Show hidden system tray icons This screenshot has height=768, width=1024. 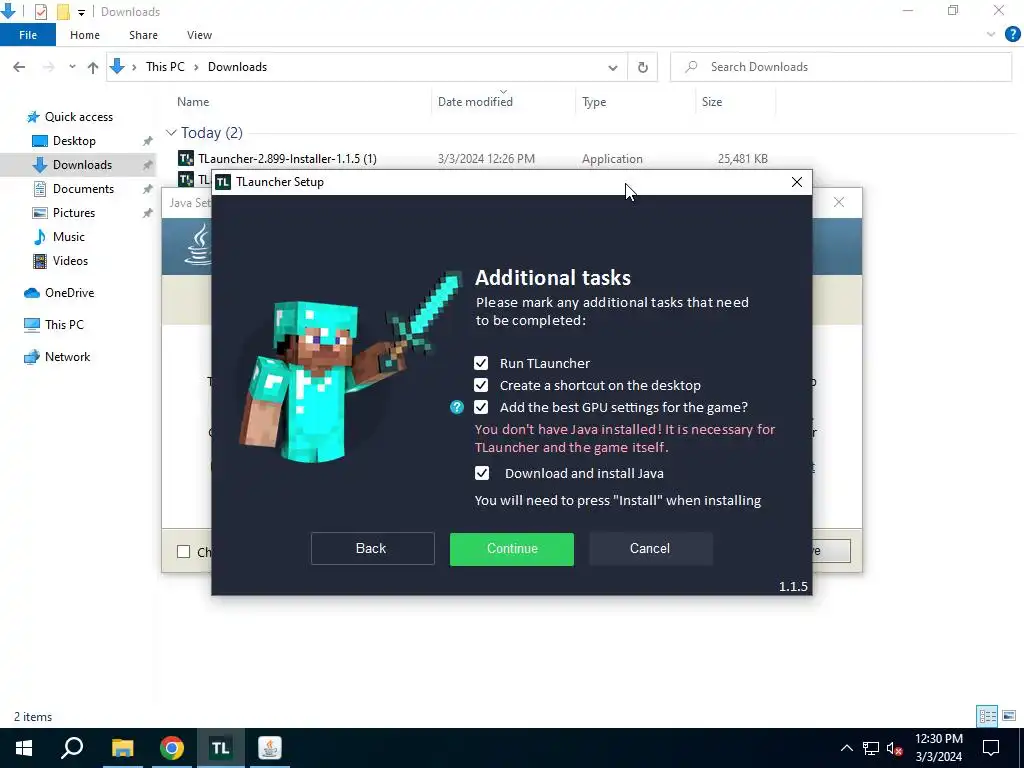[x=846, y=748]
